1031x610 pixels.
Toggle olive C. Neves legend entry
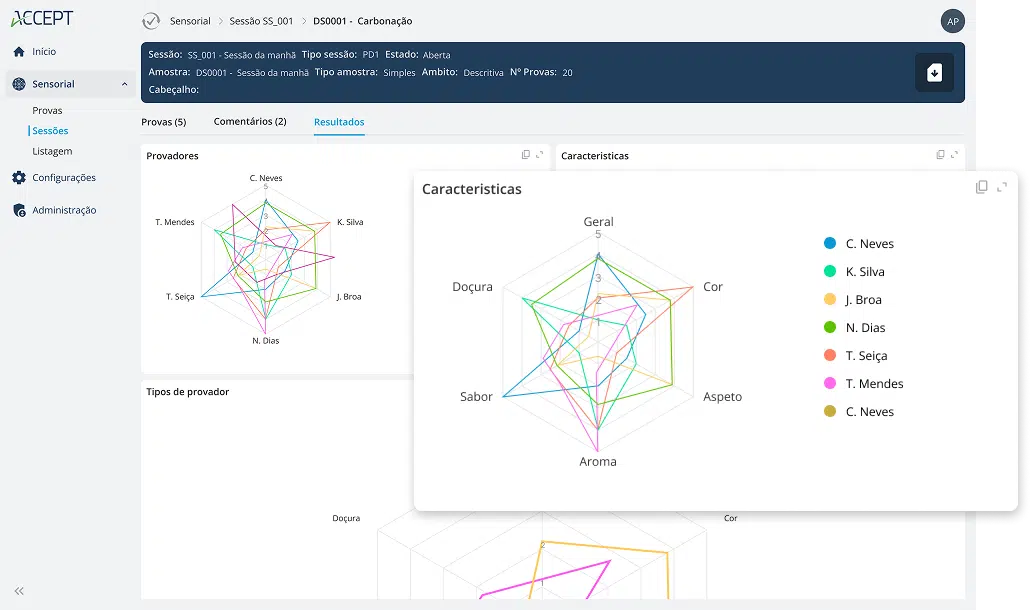859,411
